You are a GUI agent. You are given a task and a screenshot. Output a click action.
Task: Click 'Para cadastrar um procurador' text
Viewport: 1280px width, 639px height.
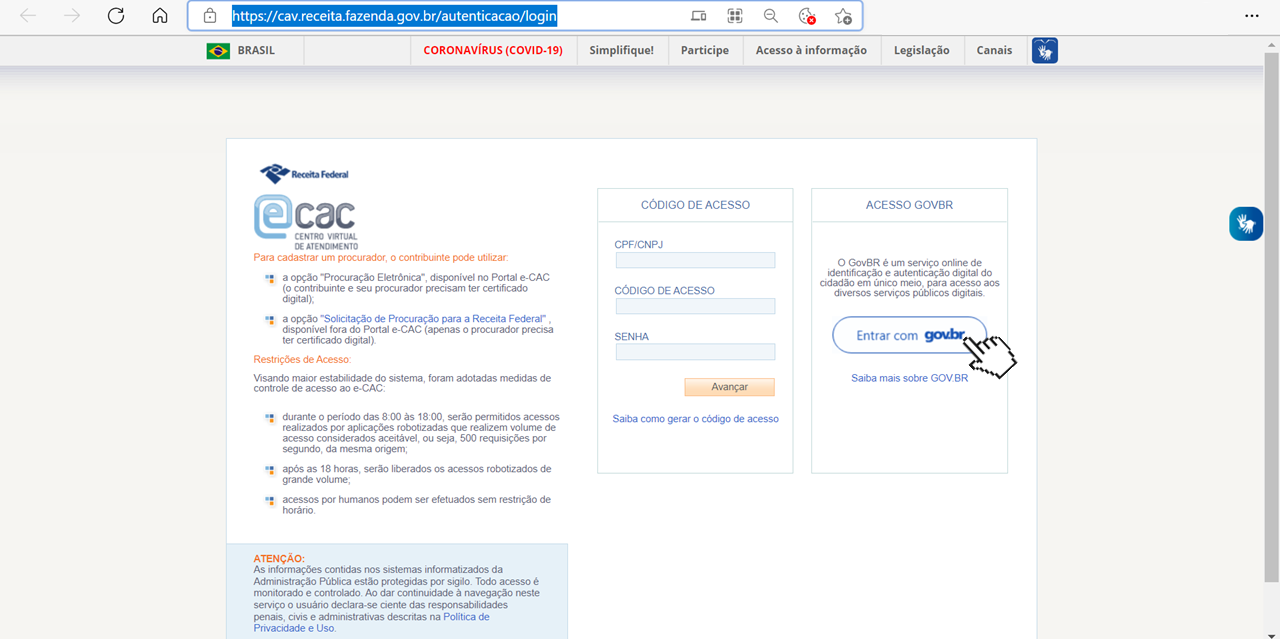point(380,257)
